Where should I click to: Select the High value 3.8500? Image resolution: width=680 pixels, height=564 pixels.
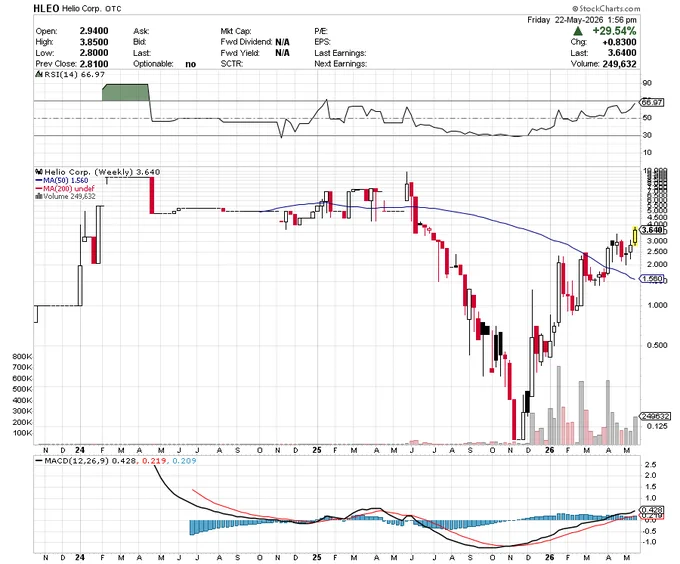[x=94, y=42]
